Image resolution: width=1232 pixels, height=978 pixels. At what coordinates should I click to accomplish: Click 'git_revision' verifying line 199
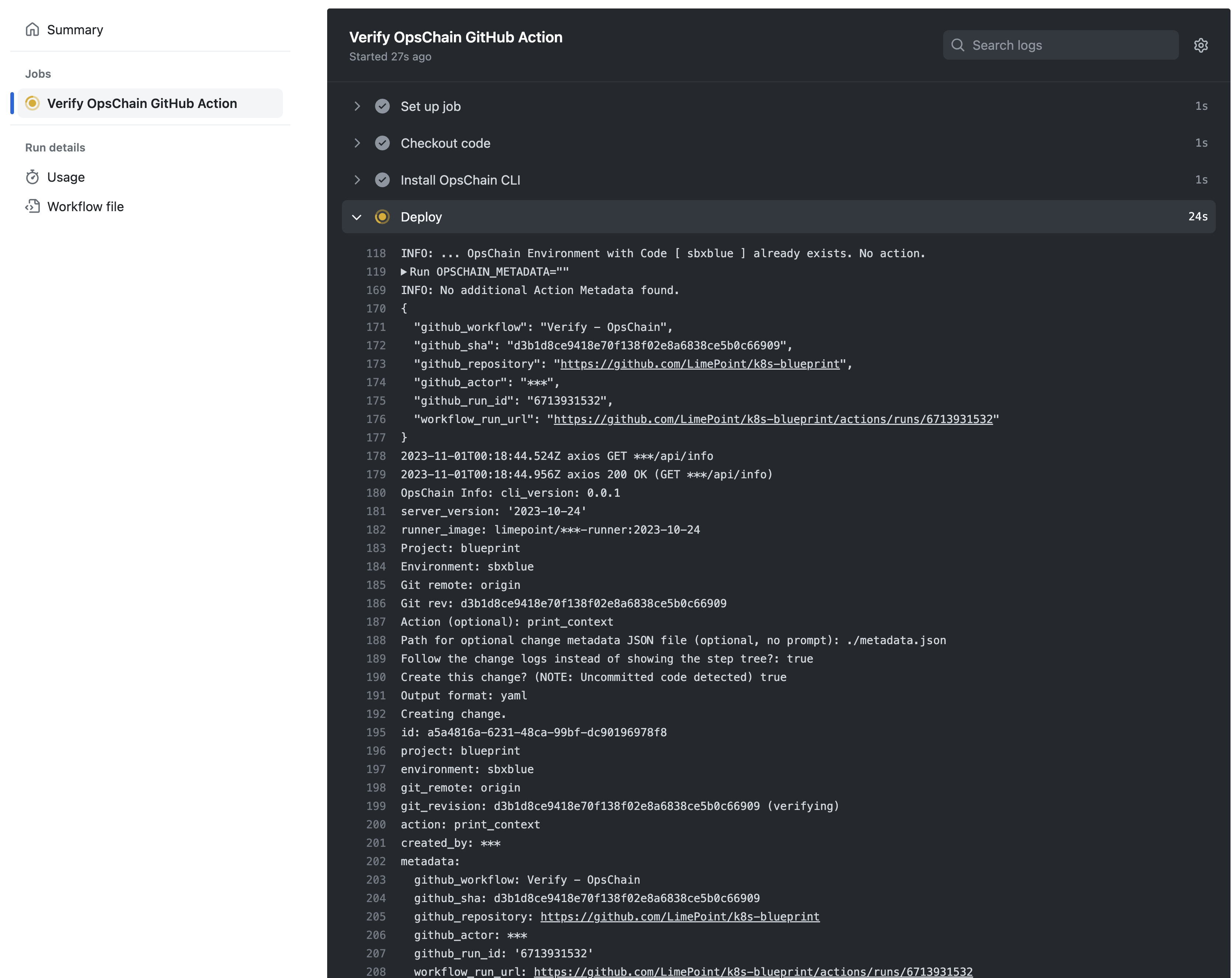pyautogui.click(x=620, y=806)
